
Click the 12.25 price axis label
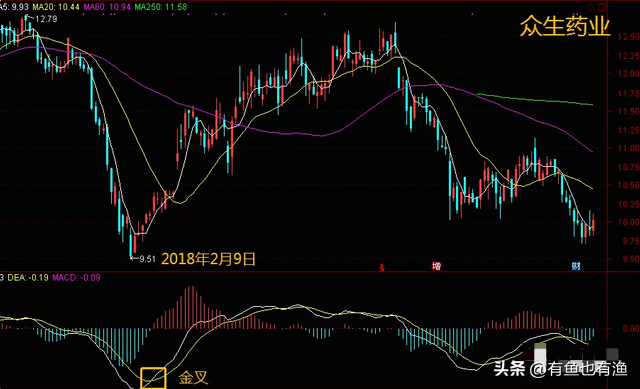click(x=629, y=56)
